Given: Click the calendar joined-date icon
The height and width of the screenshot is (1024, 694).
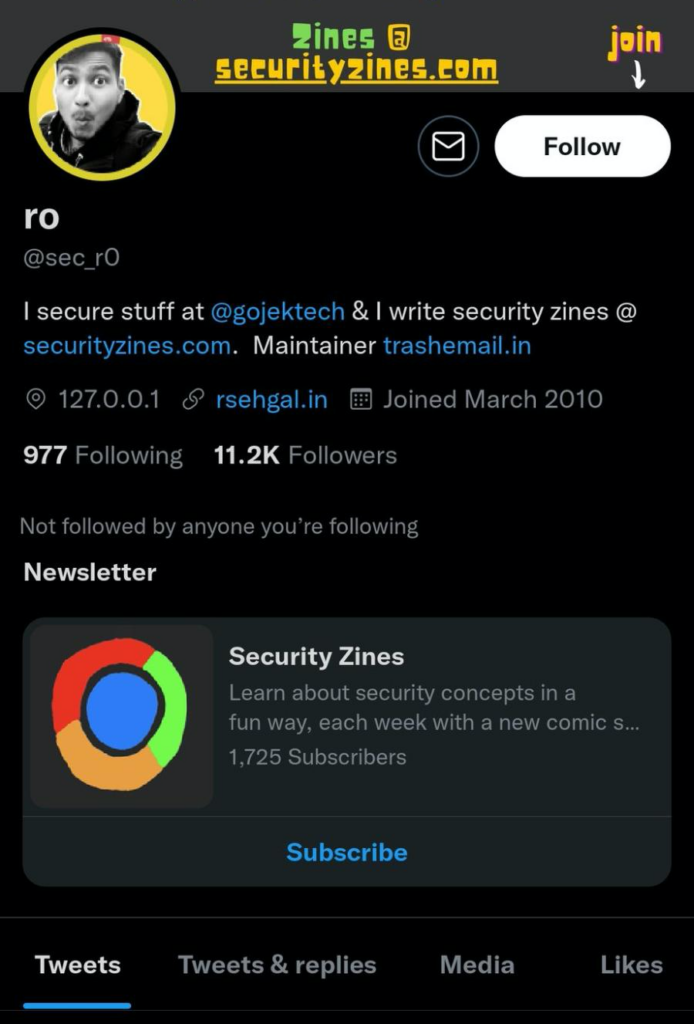Looking at the screenshot, I should [361, 400].
